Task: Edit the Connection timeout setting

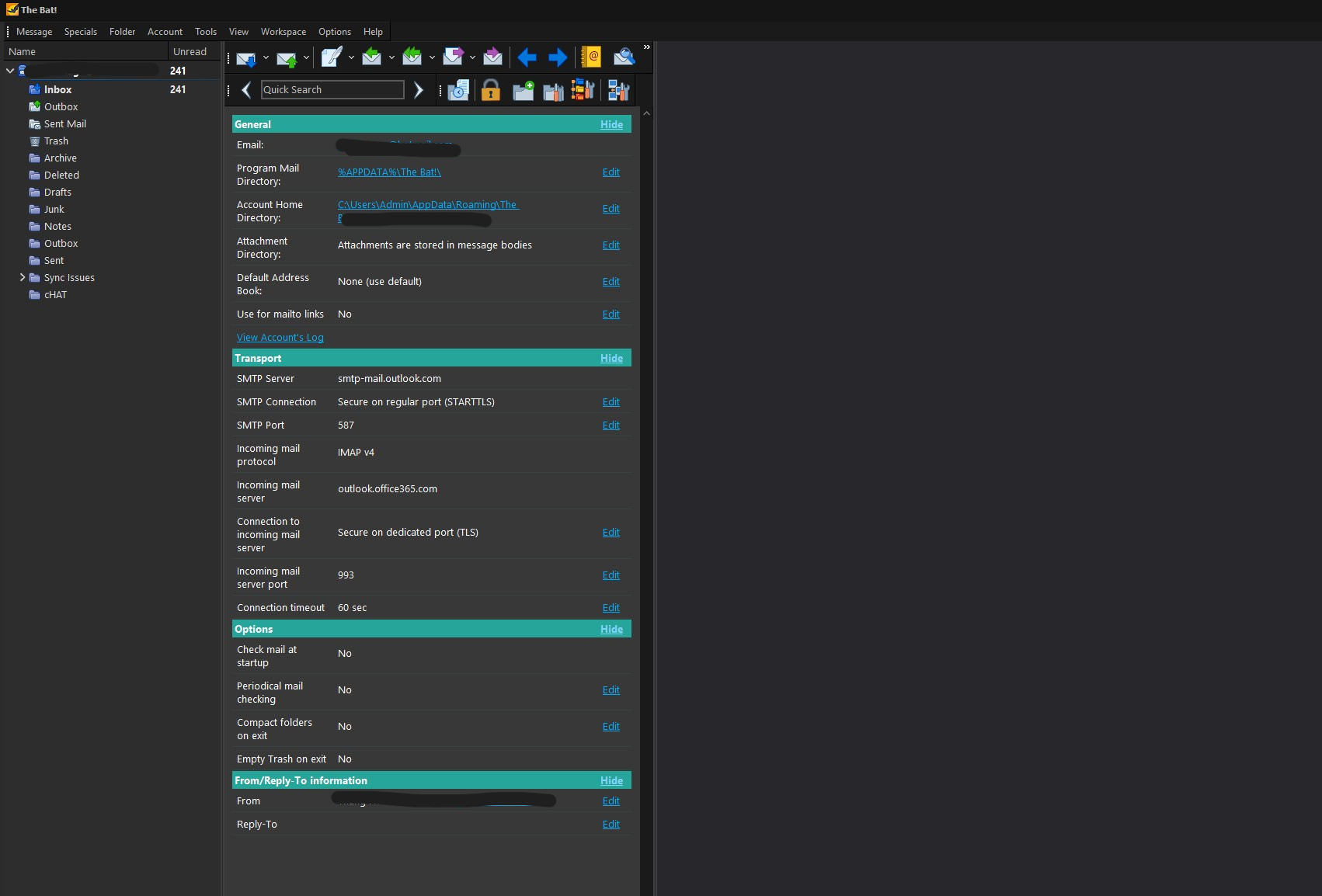Action: pyautogui.click(x=611, y=608)
